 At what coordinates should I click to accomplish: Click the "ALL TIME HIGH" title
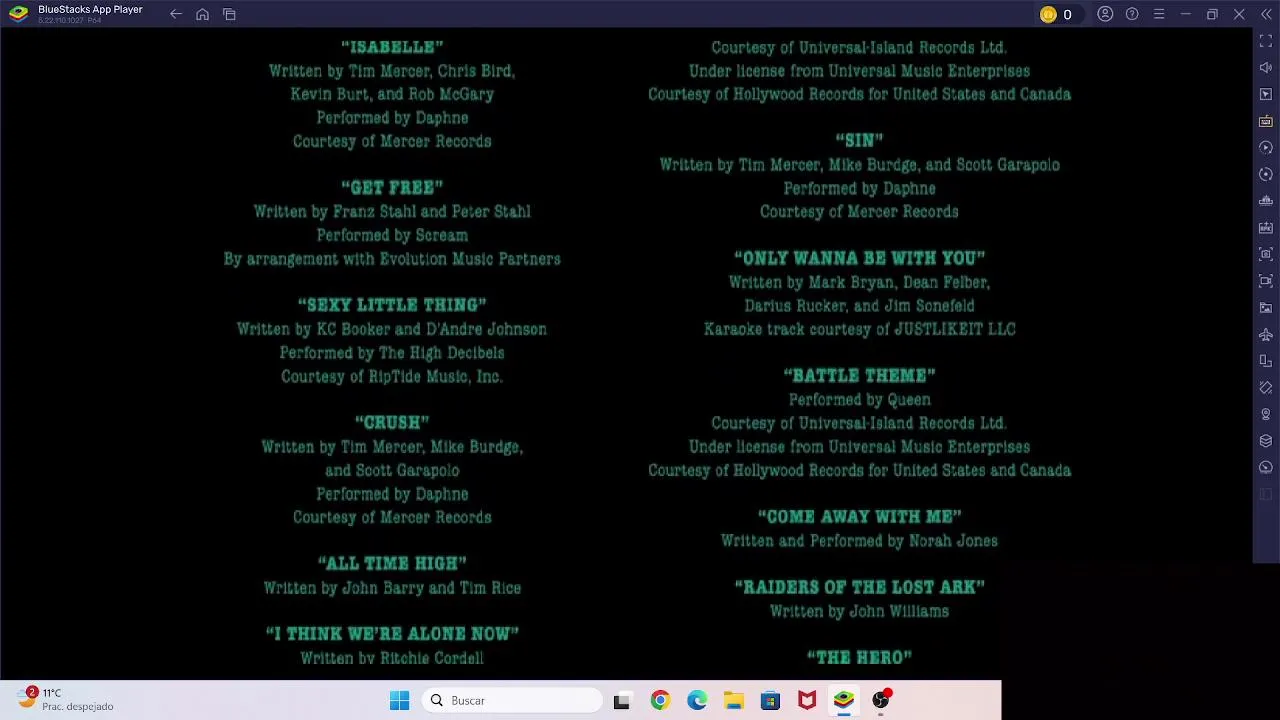tap(392, 564)
